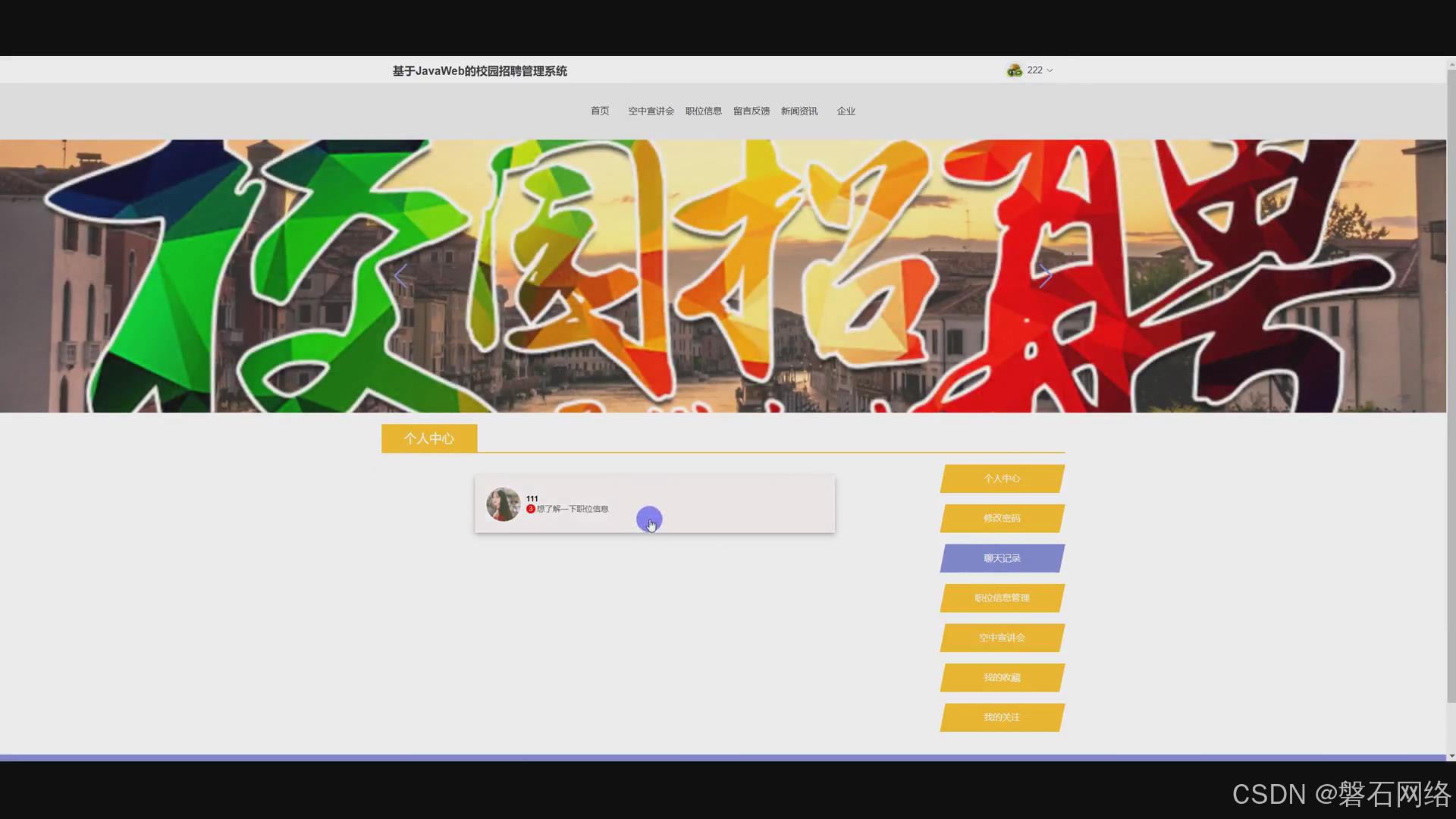
Task: Open 新闻资讯 navigation item
Action: (799, 111)
